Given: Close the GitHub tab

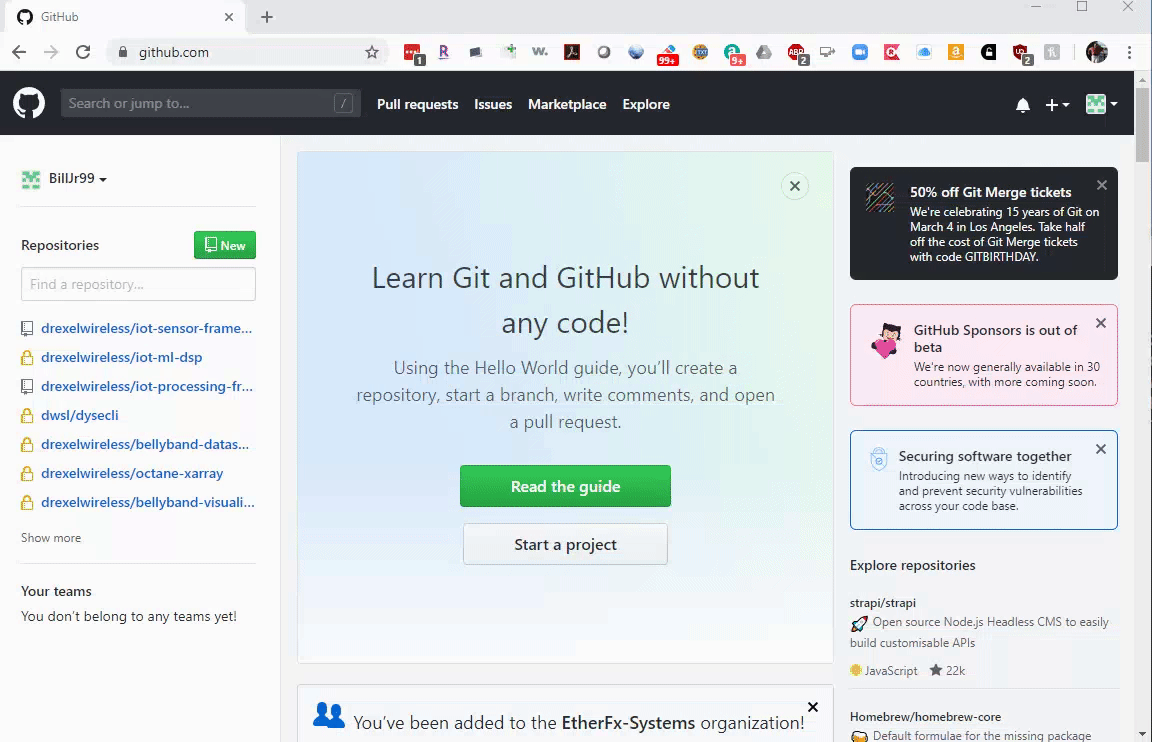Looking at the screenshot, I should tap(228, 17).
